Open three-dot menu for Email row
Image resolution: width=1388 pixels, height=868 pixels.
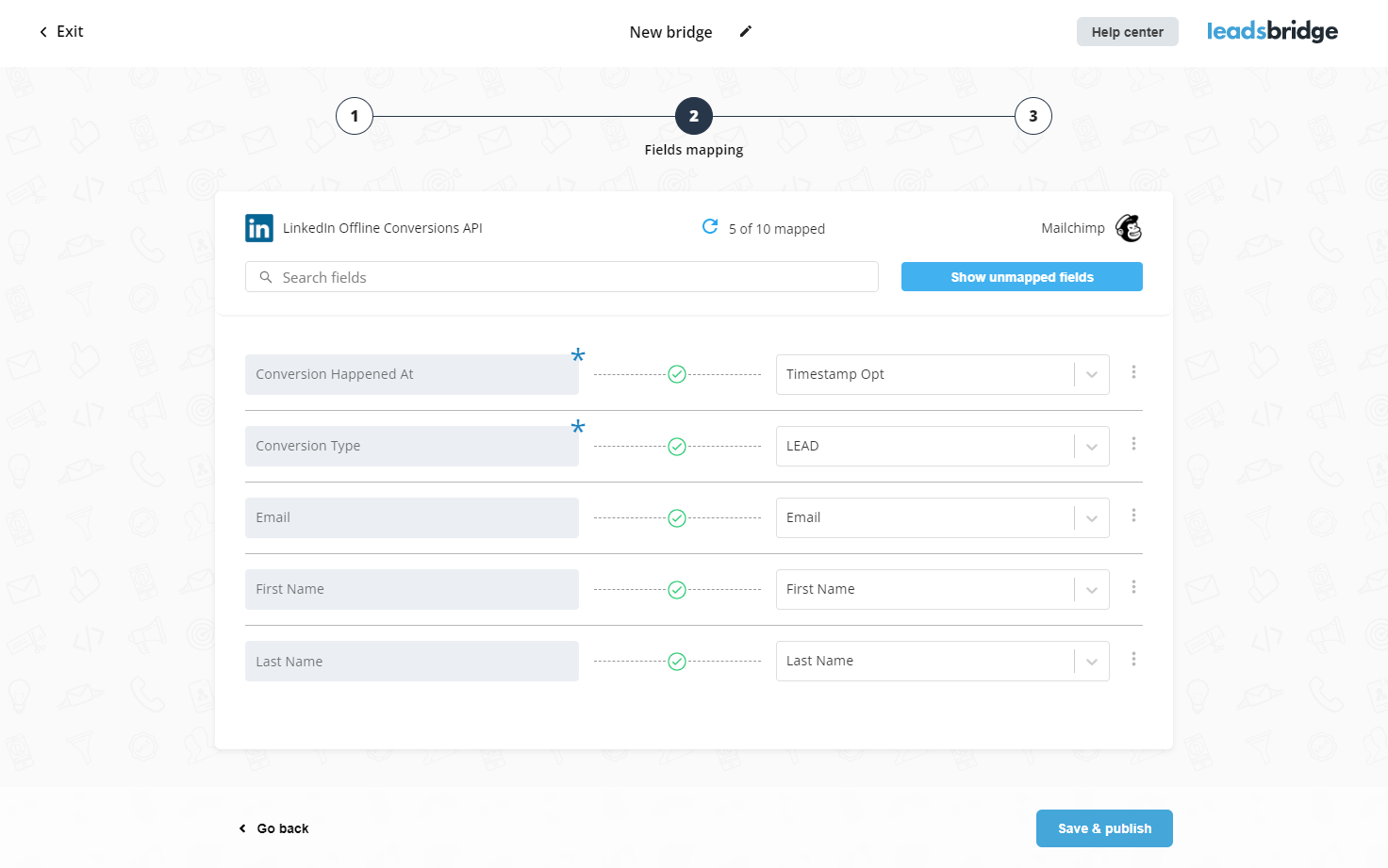[1133, 516]
